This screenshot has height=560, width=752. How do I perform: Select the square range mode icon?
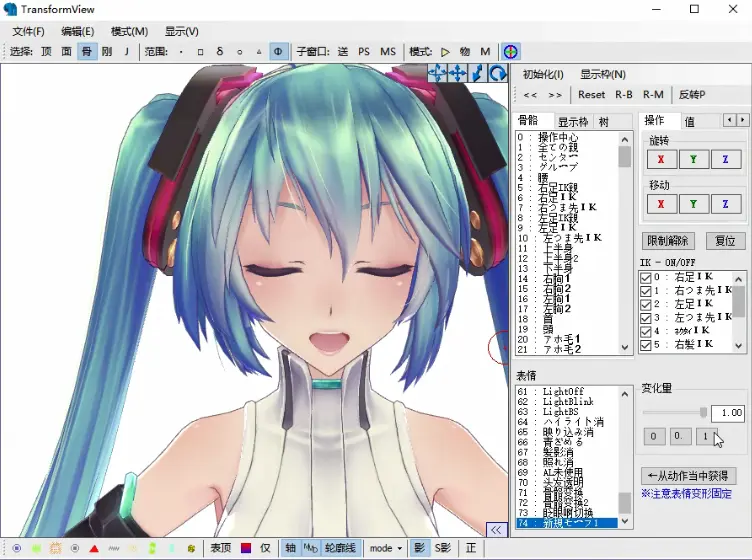point(200,52)
